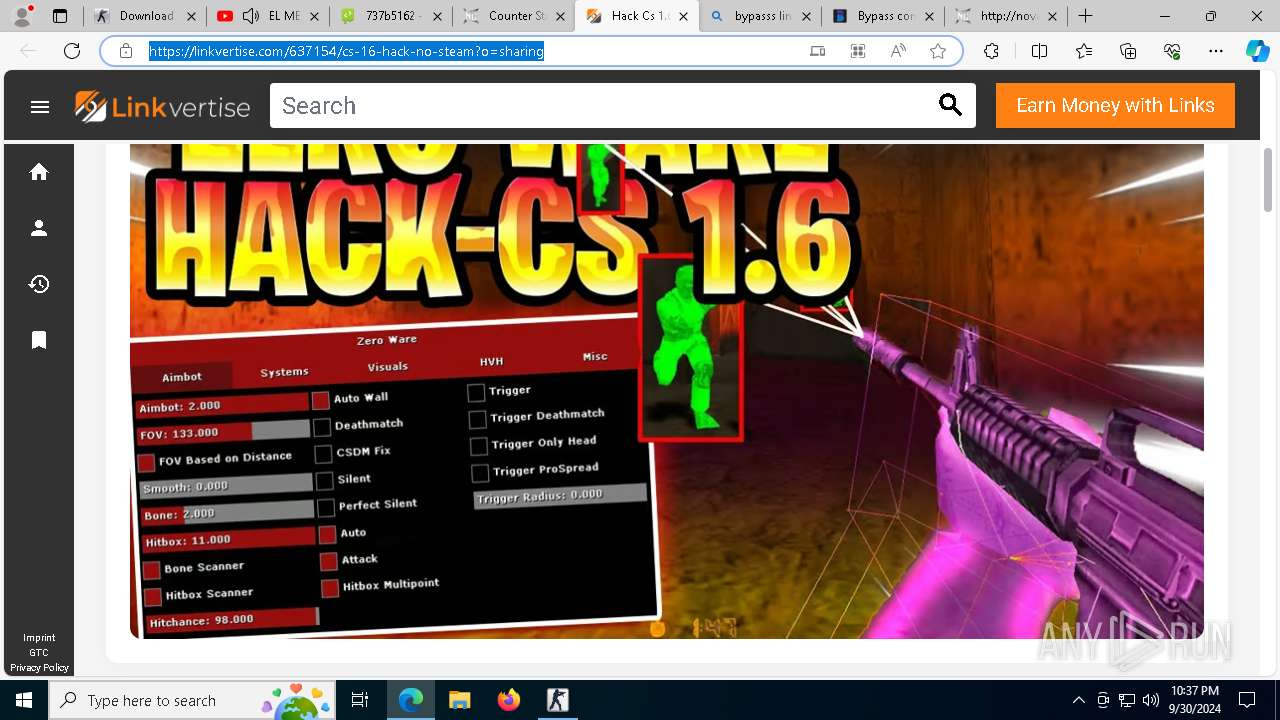
Task: Switch to the bypasss lin tab
Action: (x=759, y=16)
